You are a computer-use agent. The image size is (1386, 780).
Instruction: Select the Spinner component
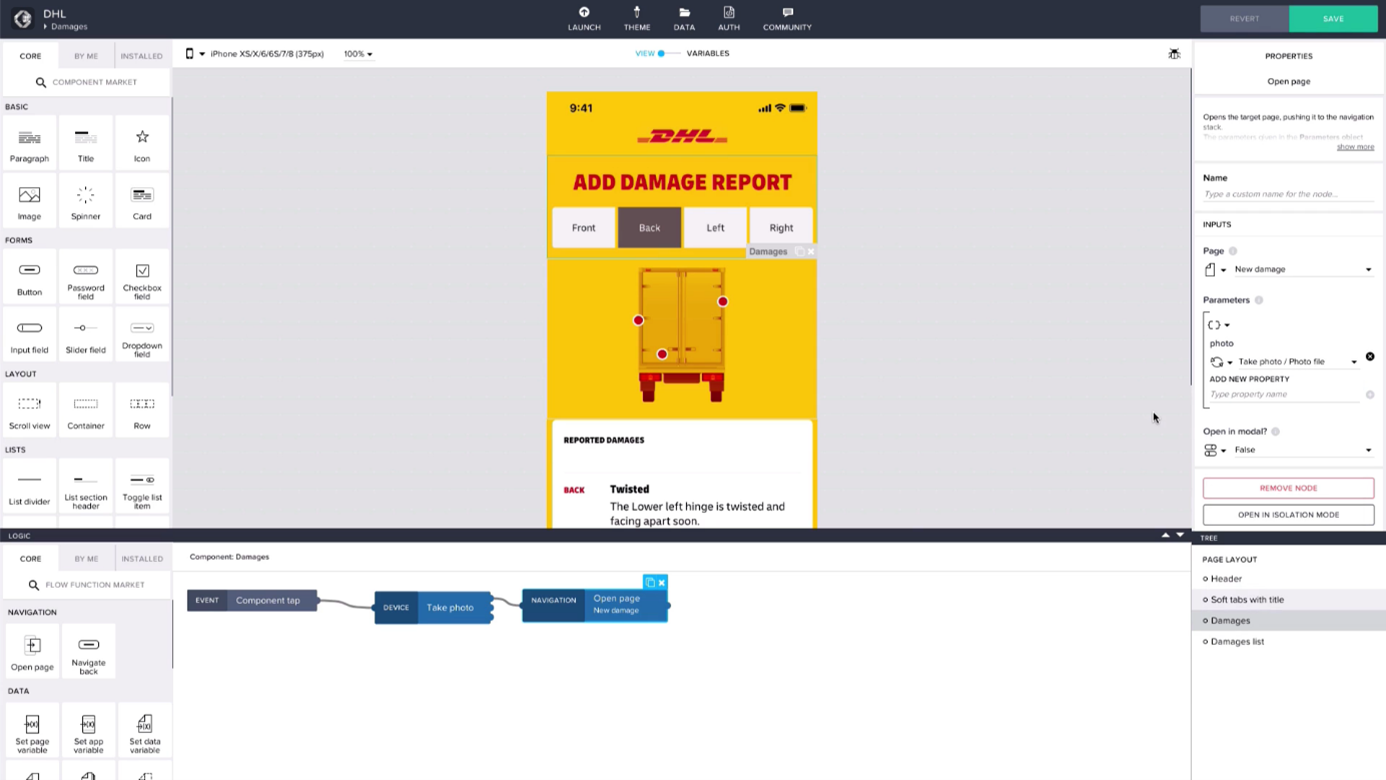pyautogui.click(x=86, y=202)
